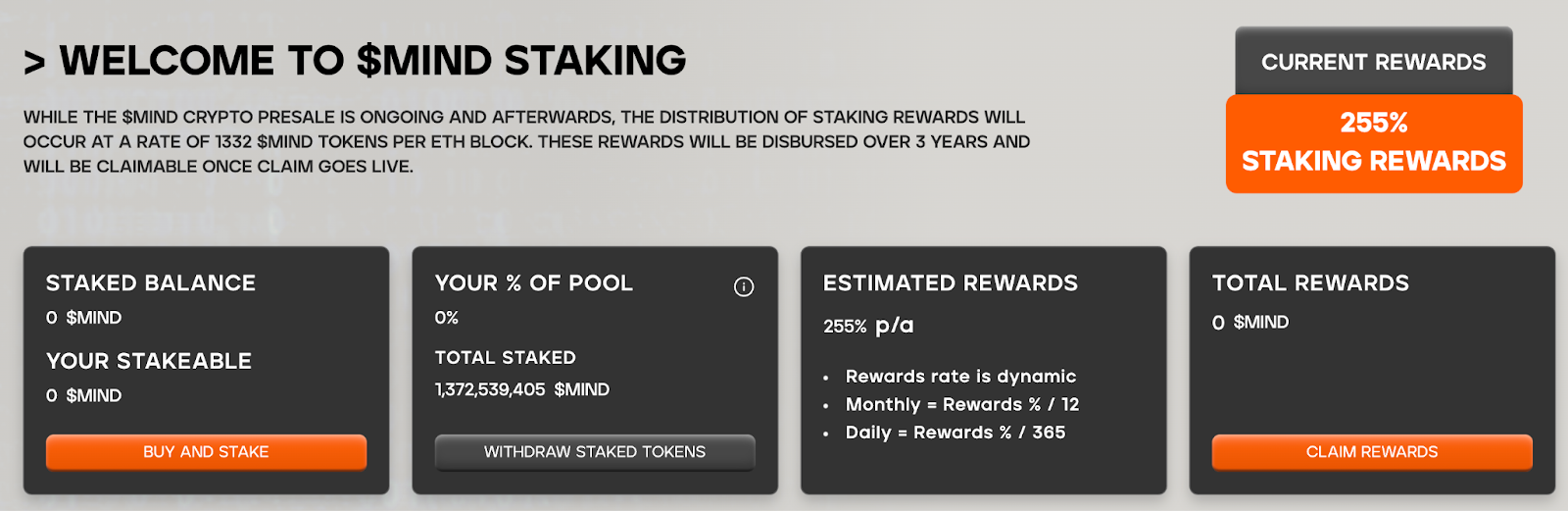The height and width of the screenshot is (511, 1568).
Task: Click the Staked Balance 0 $MIND value
Action: (83, 318)
